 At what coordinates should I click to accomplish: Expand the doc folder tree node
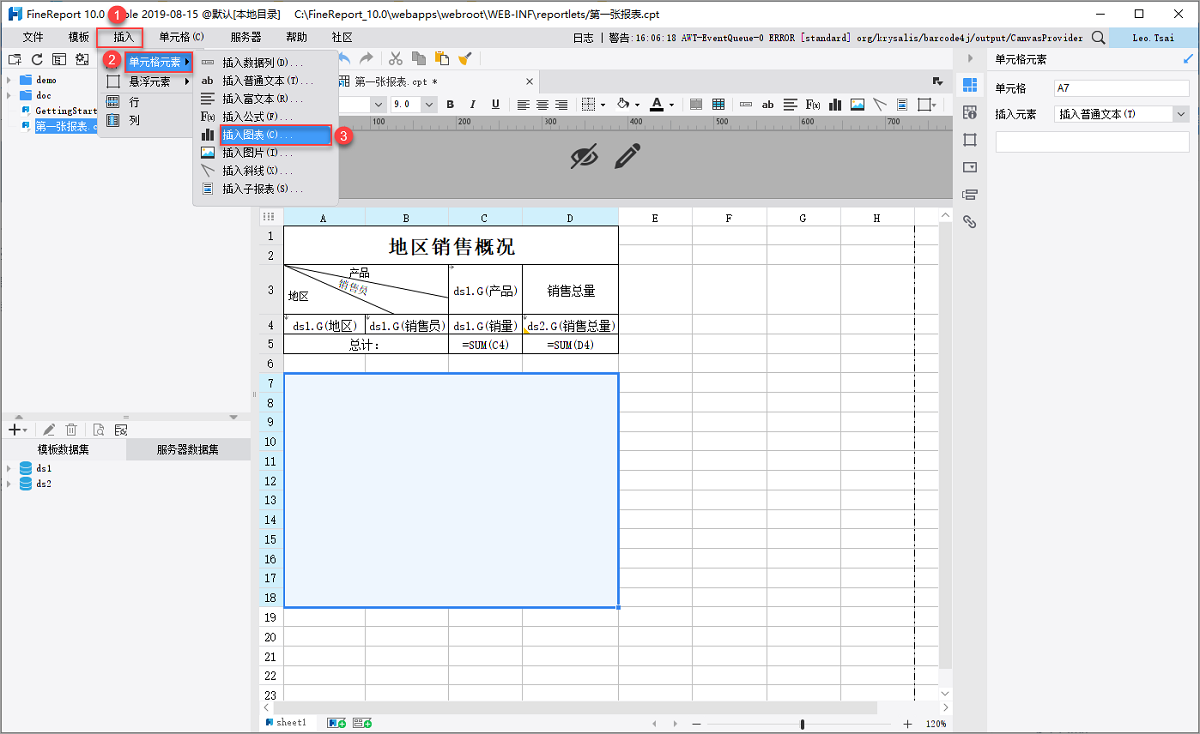tap(9, 95)
